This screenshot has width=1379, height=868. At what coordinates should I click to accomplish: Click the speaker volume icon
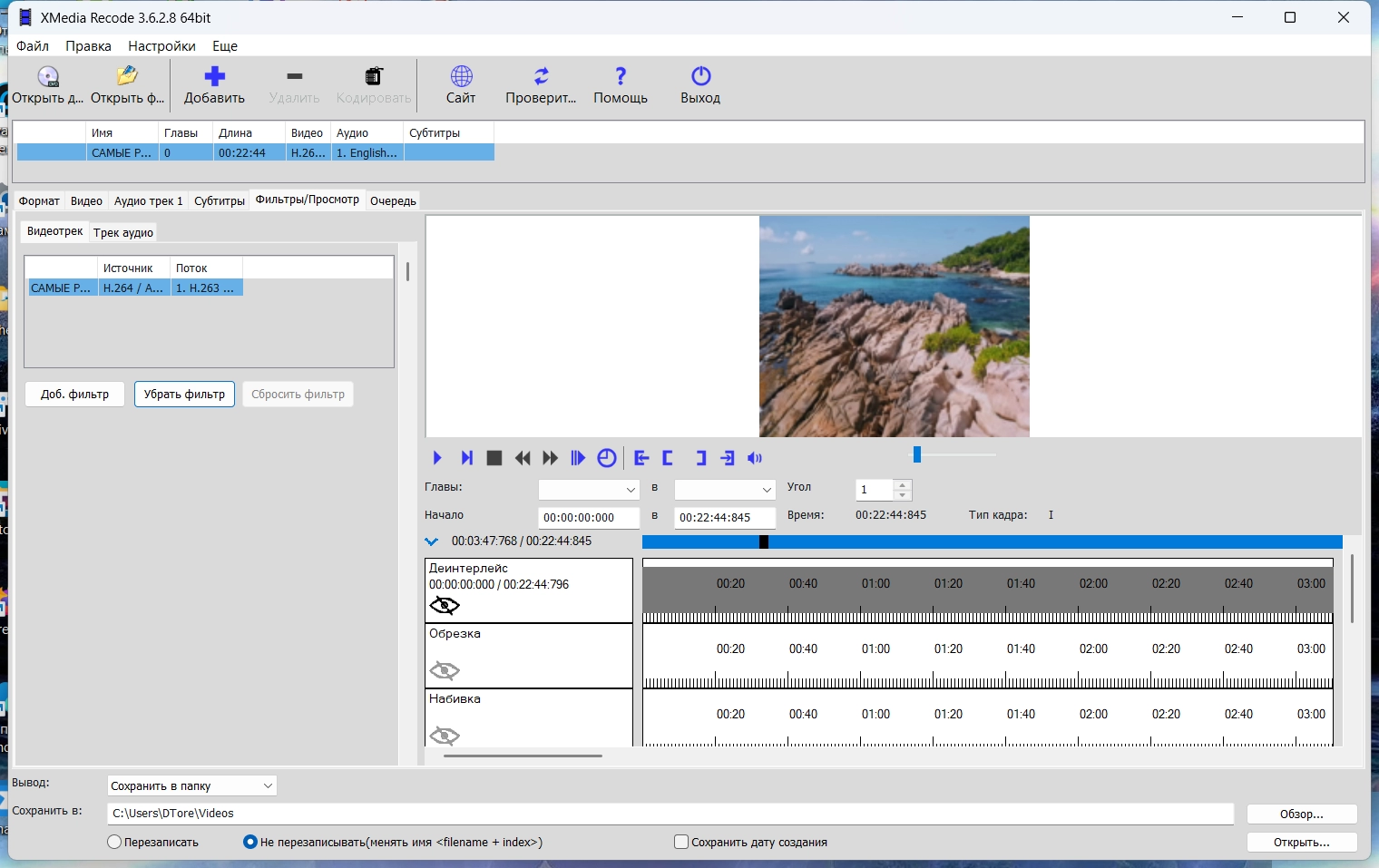[x=755, y=458]
